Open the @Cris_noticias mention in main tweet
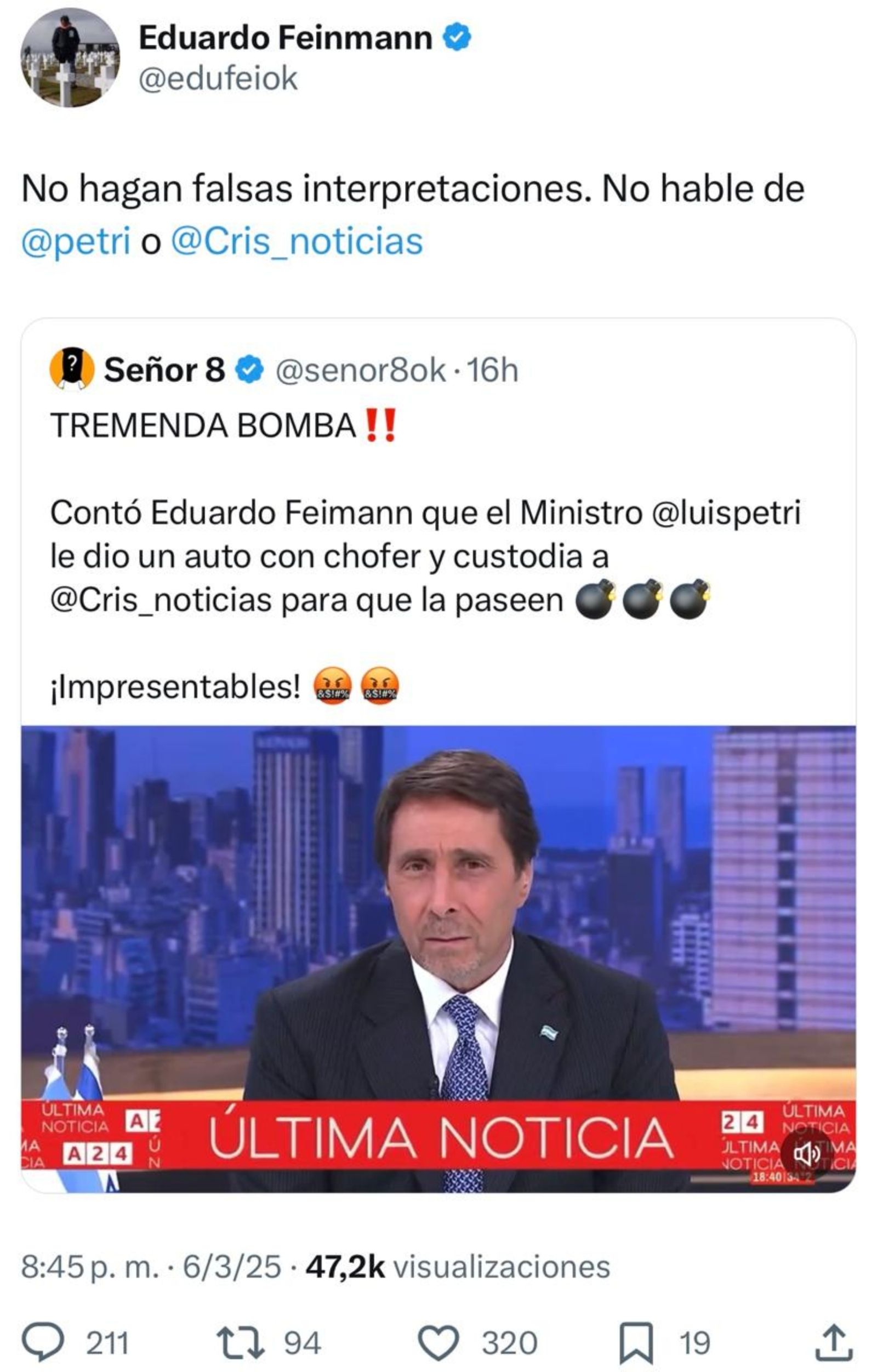Image resolution: width=877 pixels, height=1372 pixels. click(297, 241)
